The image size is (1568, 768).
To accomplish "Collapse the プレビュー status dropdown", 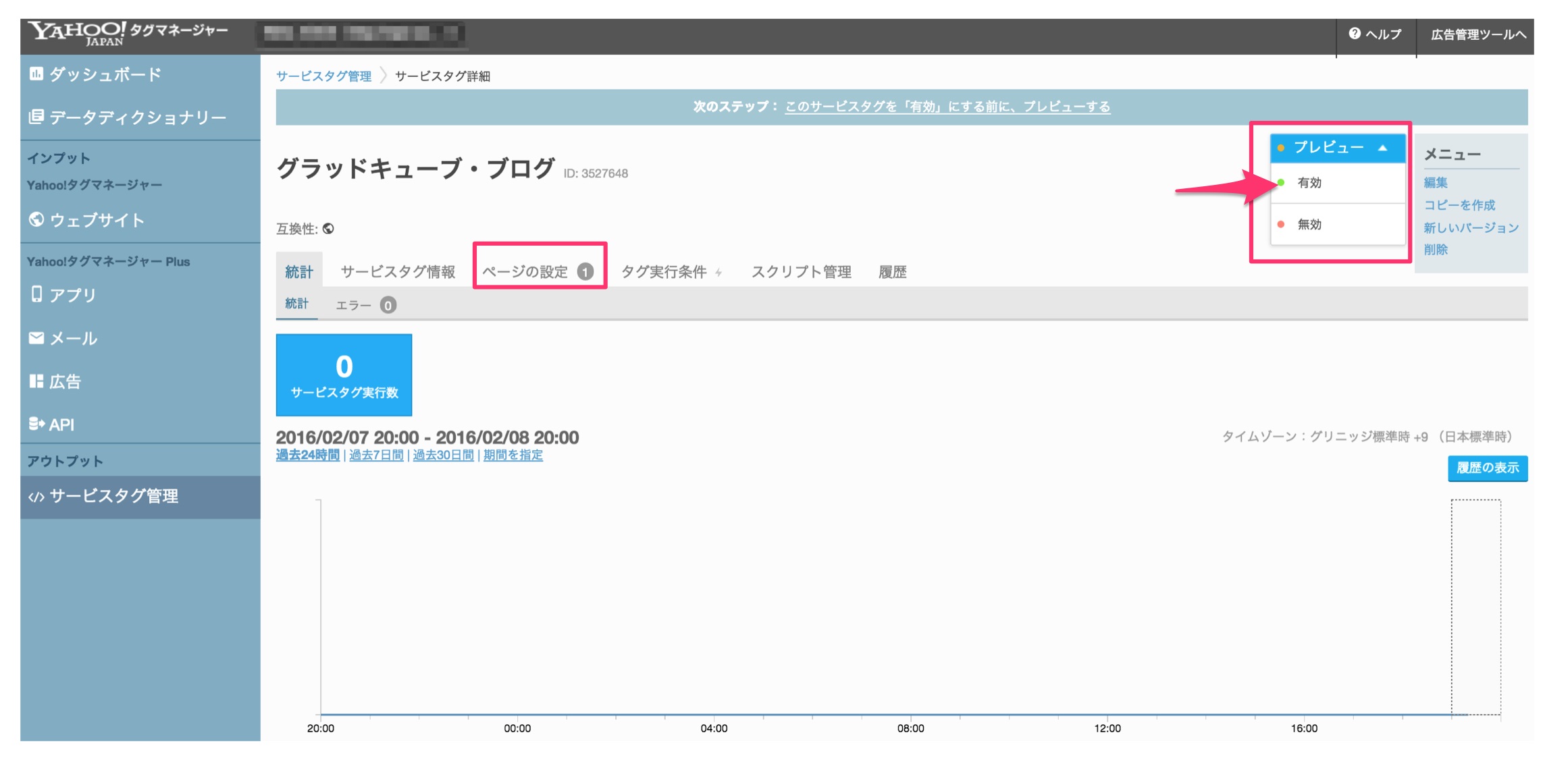I will [x=1337, y=147].
